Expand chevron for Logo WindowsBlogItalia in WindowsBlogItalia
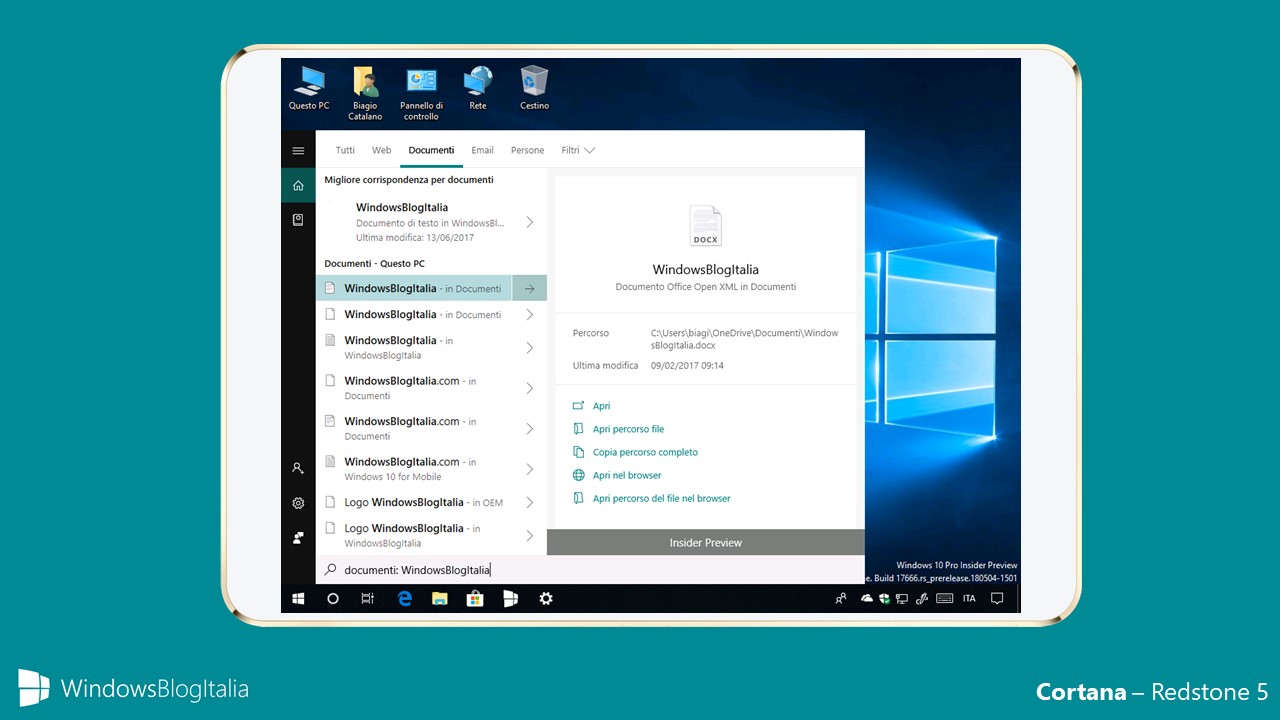This screenshot has height=720, width=1280. pos(530,536)
